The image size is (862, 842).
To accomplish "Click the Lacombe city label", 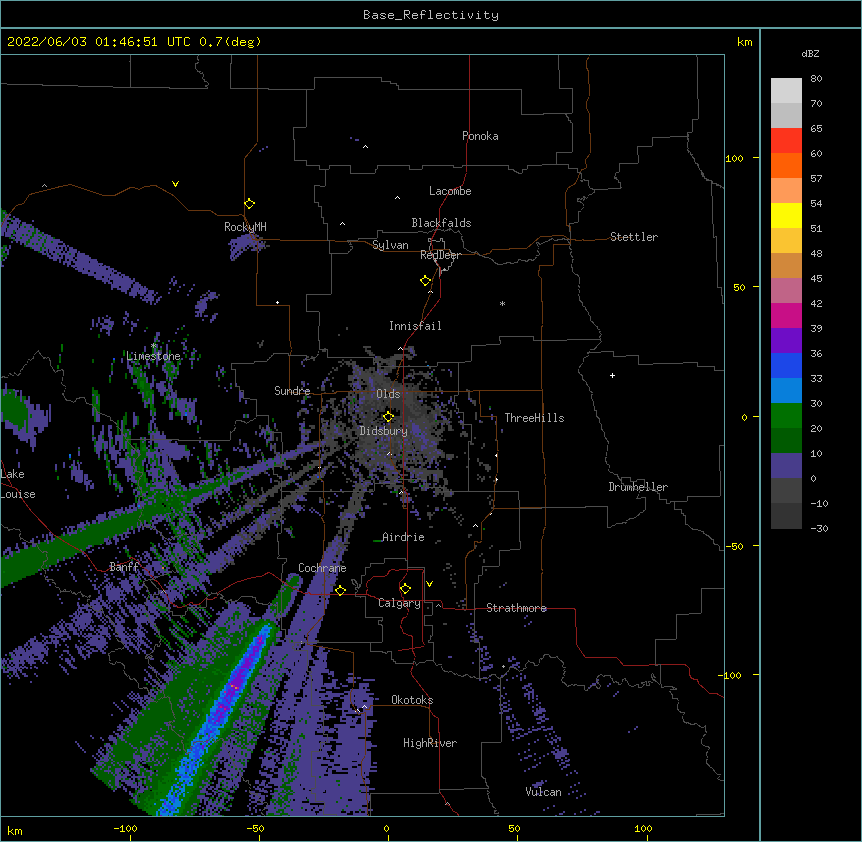I will pyautogui.click(x=450, y=191).
